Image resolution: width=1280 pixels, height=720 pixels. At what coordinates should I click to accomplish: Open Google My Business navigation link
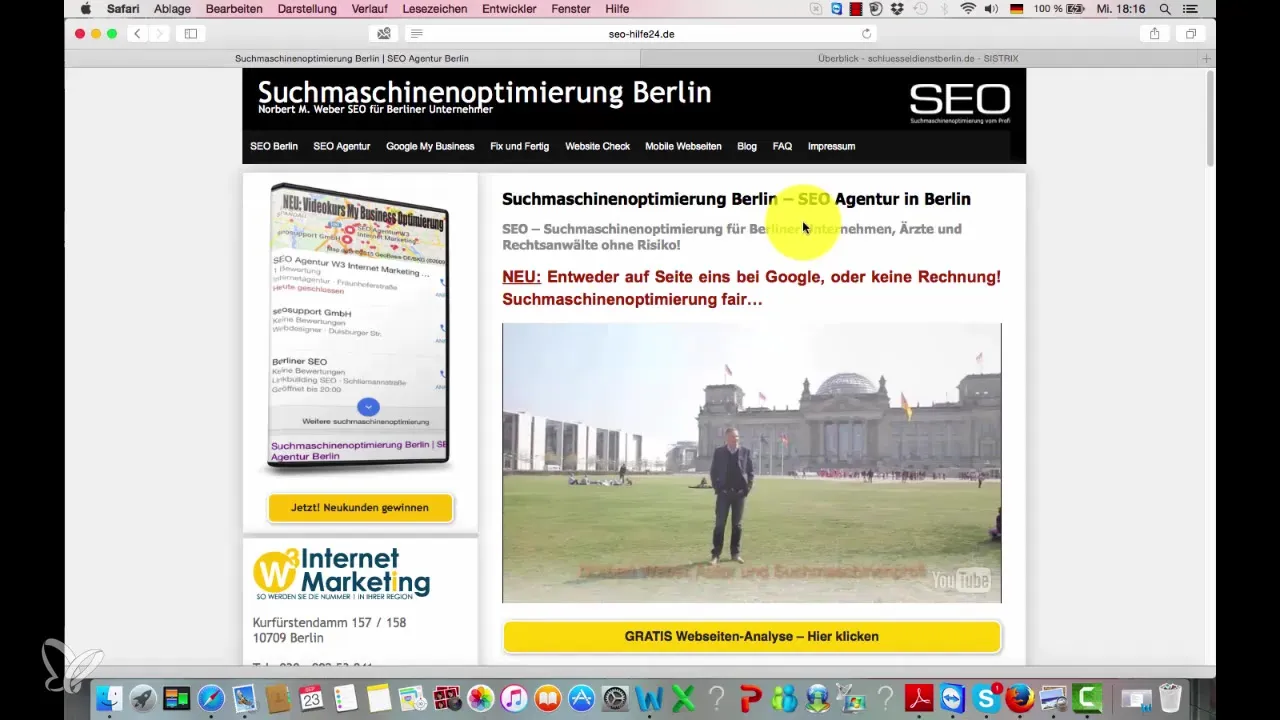pos(430,146)
